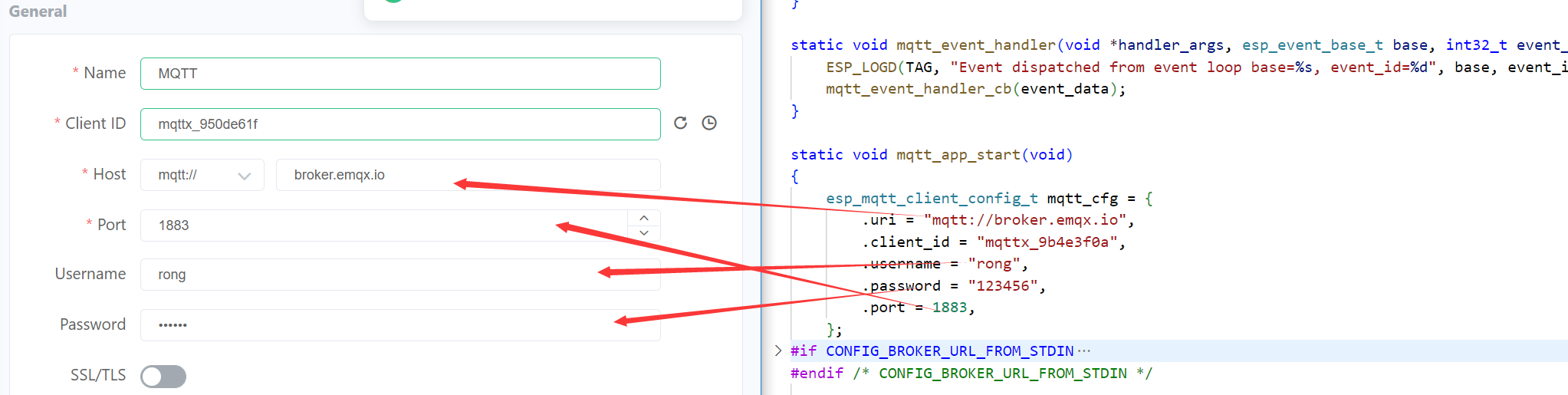Expand the folded #if CONFIG_BROKER_URL_FROM_STDIN block
The height and width of the screenshot is (395, 1568).
[778, 351]
